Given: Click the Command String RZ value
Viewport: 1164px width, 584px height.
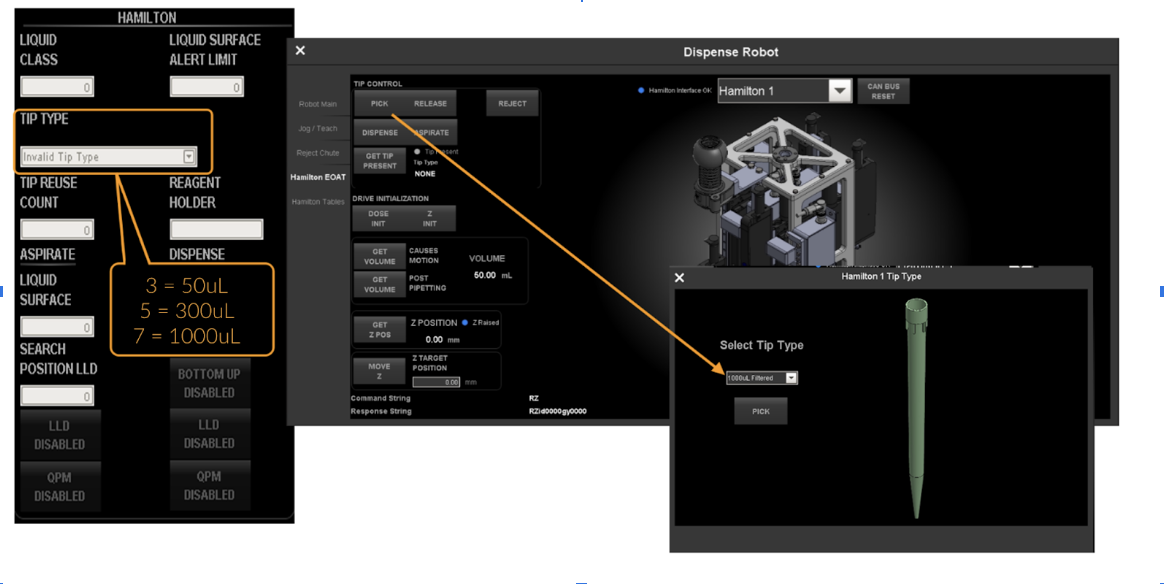Looking at the screenshot, I should tap(534, 398).
